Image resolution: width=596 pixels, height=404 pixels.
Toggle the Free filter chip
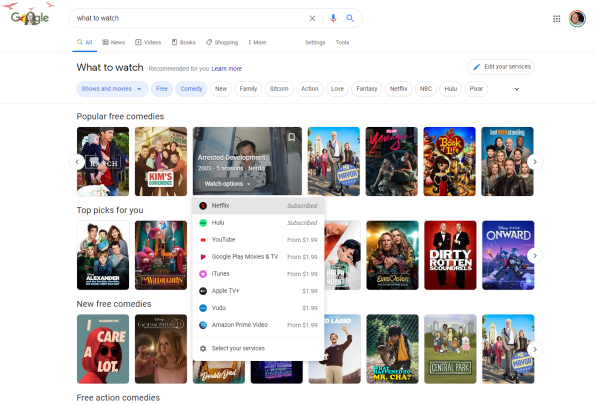pyautogui.click(x=162, y=89)
